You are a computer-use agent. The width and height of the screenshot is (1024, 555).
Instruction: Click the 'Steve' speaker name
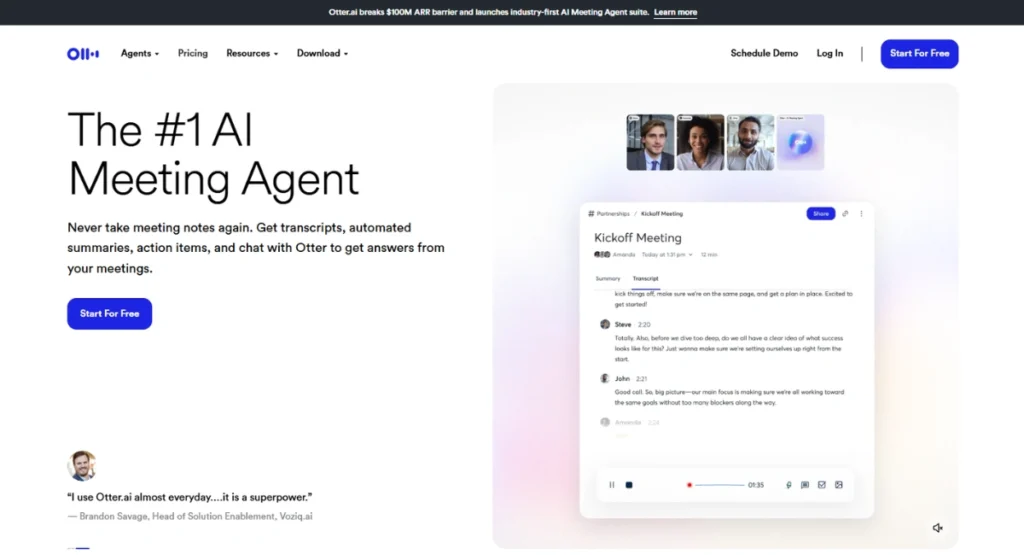[622, 325]
